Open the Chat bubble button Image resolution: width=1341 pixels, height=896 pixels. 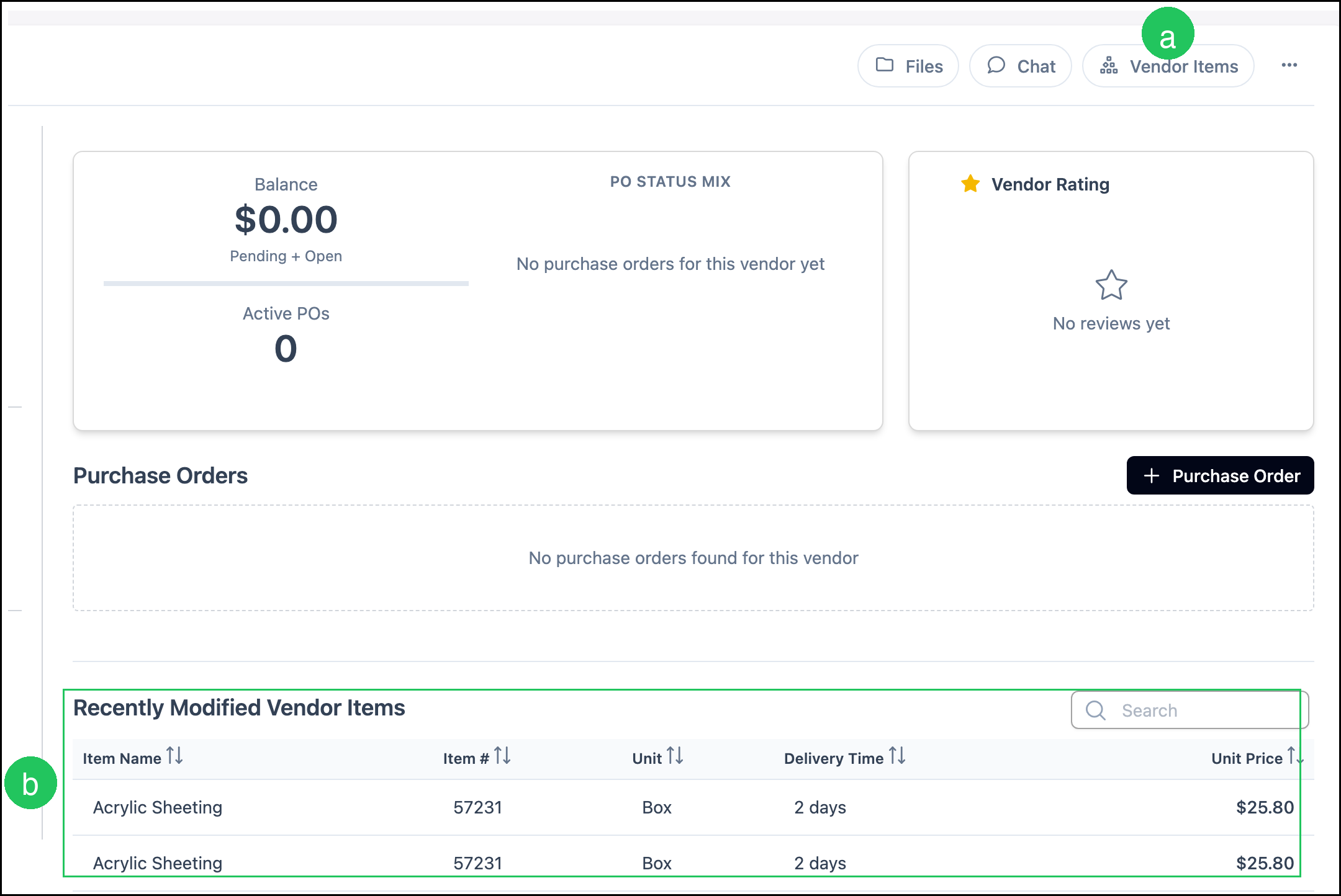pos(1021,66)
